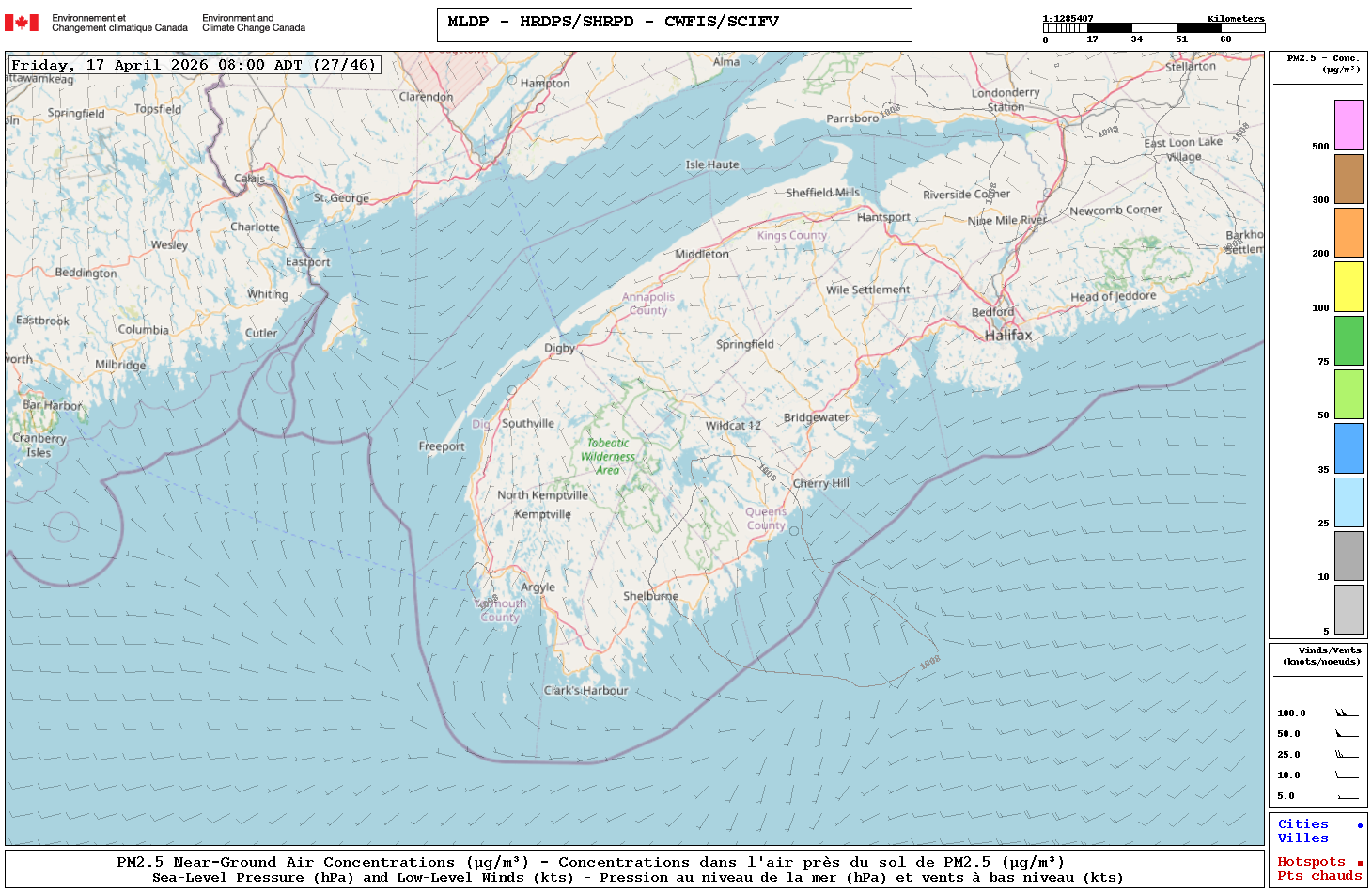Screen dimensions: 1372x893
Task: Pick the dark green PM2.5 legend swatch
Action: 1349,340
